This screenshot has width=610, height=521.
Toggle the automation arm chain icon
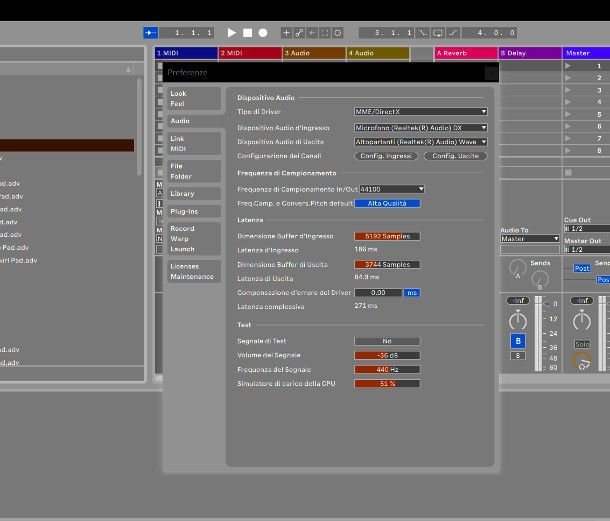299,33
